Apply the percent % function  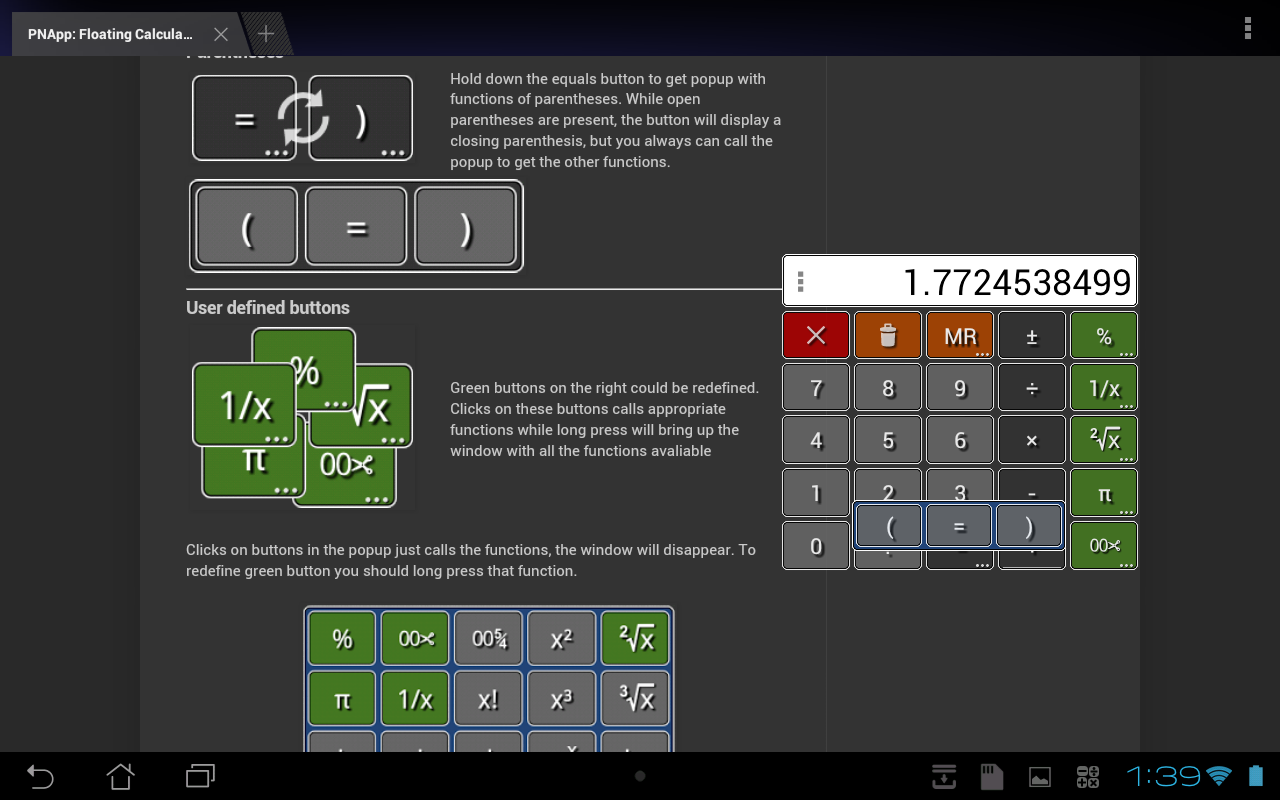[x=1103, y=335]
